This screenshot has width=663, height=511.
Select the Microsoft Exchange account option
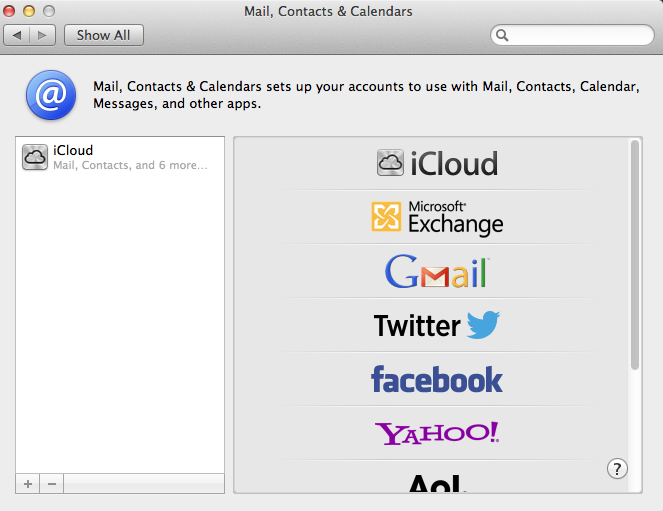(437, 217)
